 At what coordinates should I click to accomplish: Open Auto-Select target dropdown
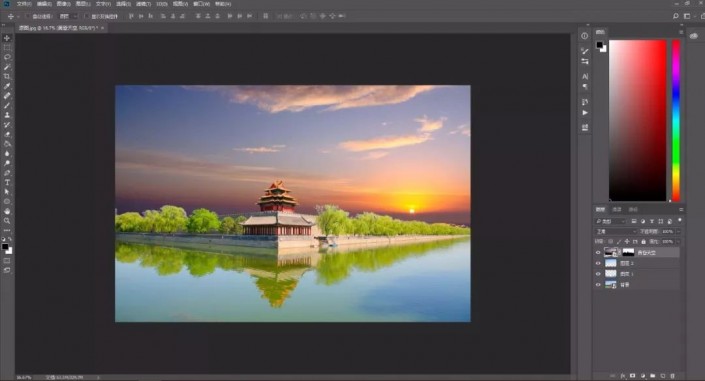68,16
